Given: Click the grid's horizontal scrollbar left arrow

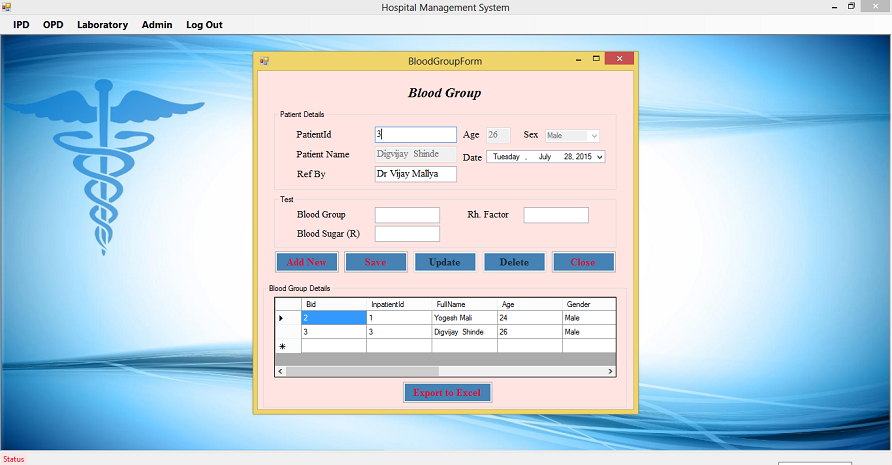Looking at the screenshot, I should click(x=280, y=371).
